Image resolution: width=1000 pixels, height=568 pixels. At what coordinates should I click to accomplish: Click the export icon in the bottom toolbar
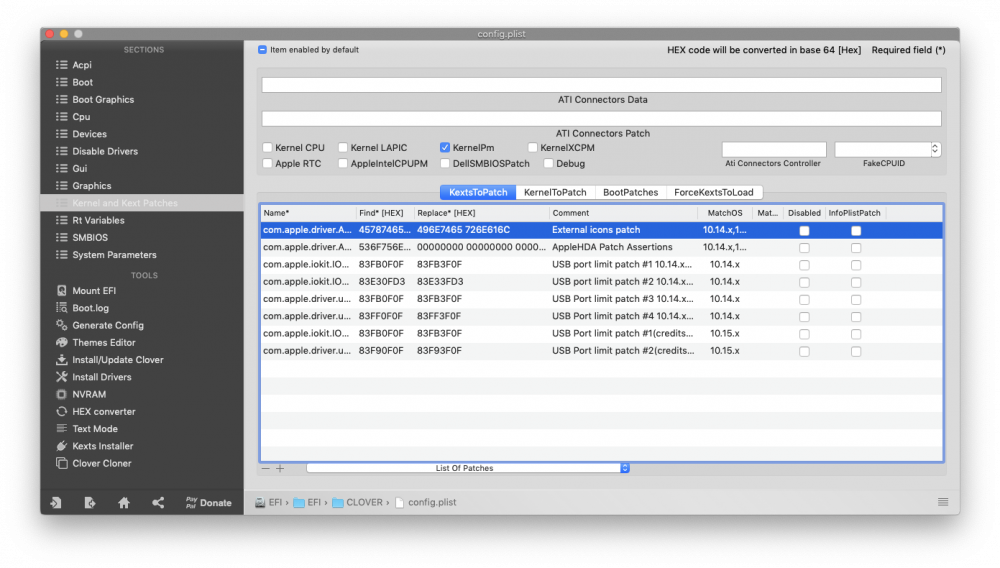[90, 502]
